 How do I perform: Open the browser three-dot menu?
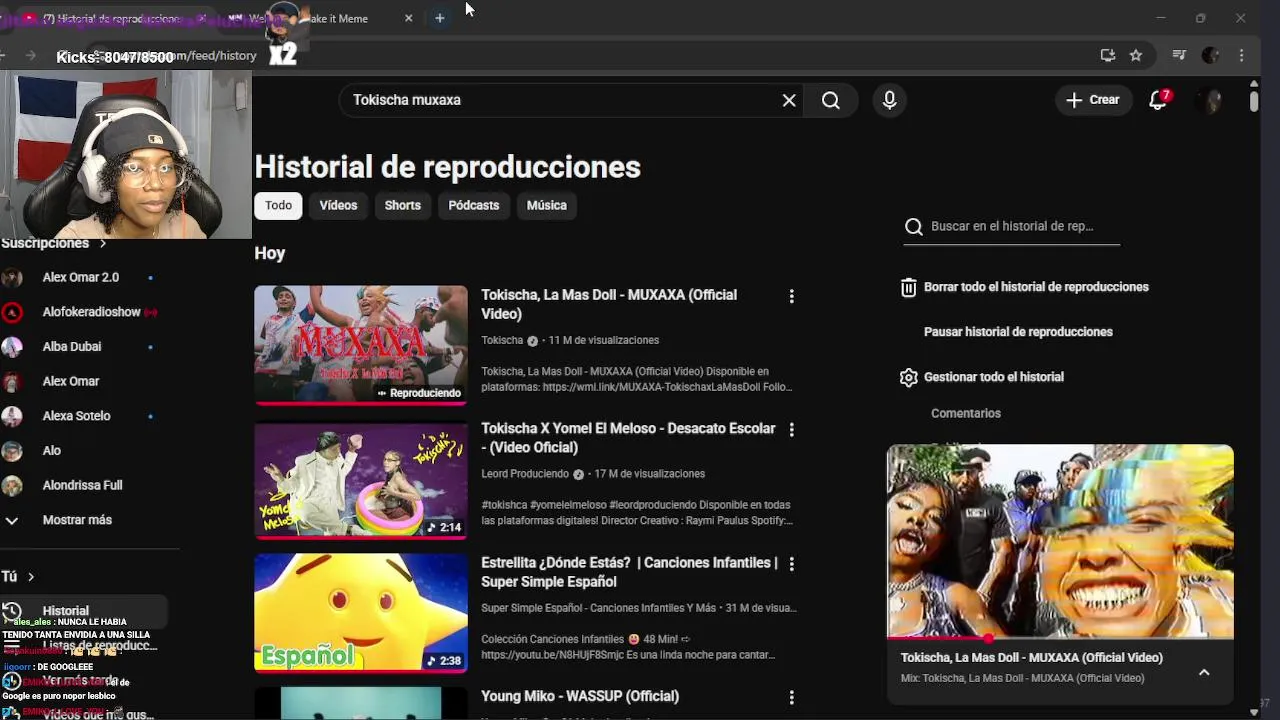point(1241,56)
